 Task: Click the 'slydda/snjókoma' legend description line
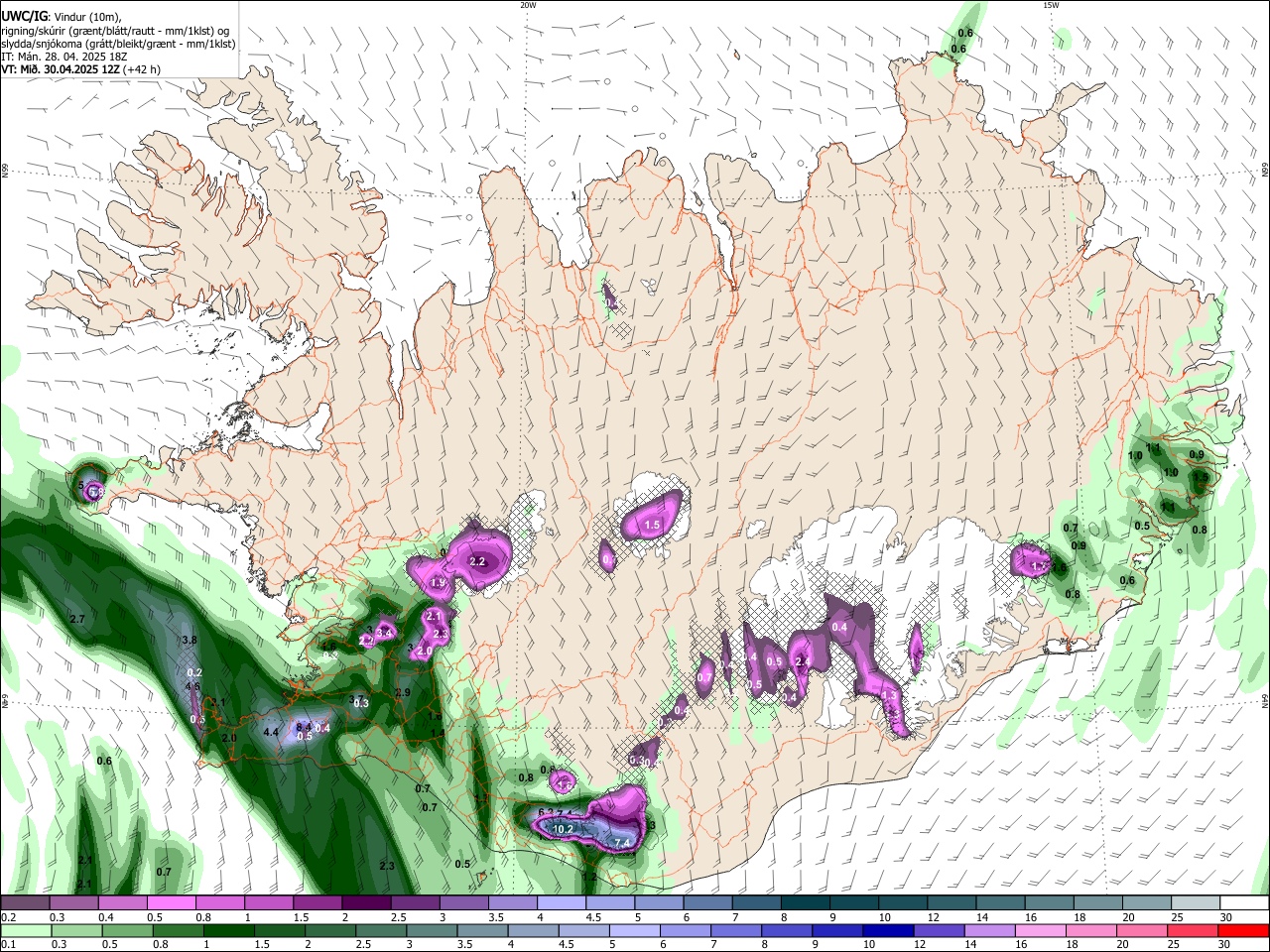(x=118, y=44)
